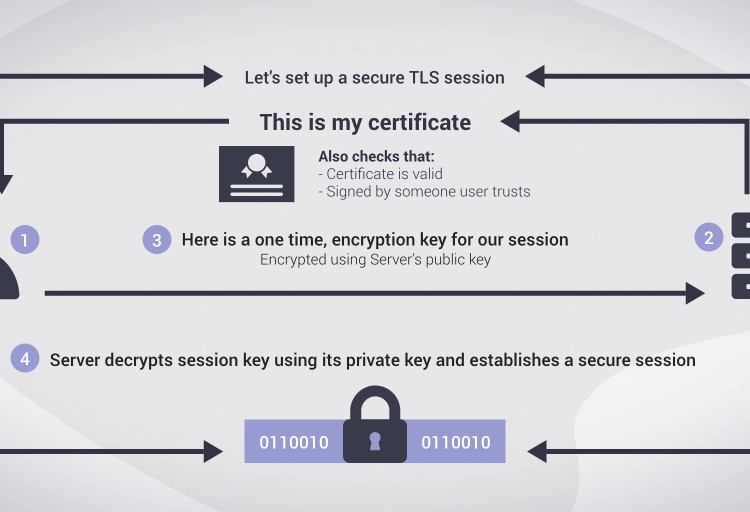This screenshot has height=512, width=750.
Task: Click the certificate badge icon
Action: click(x=256, y=174)
